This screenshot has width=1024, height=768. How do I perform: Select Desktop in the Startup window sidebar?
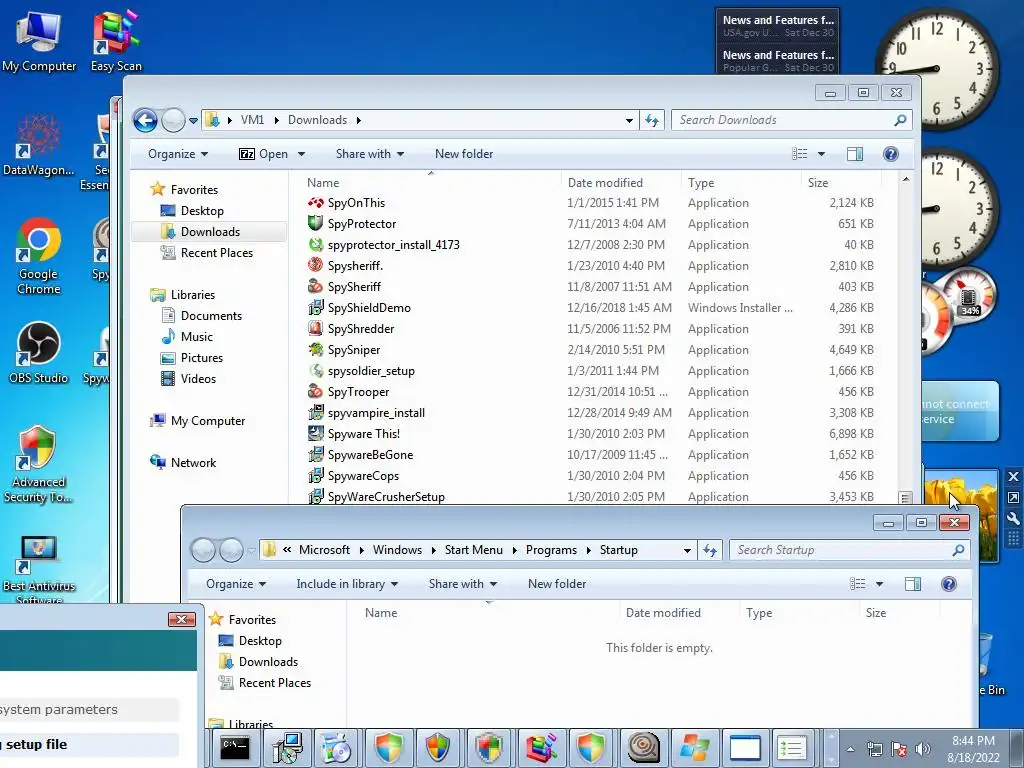[x=260, y=641]
